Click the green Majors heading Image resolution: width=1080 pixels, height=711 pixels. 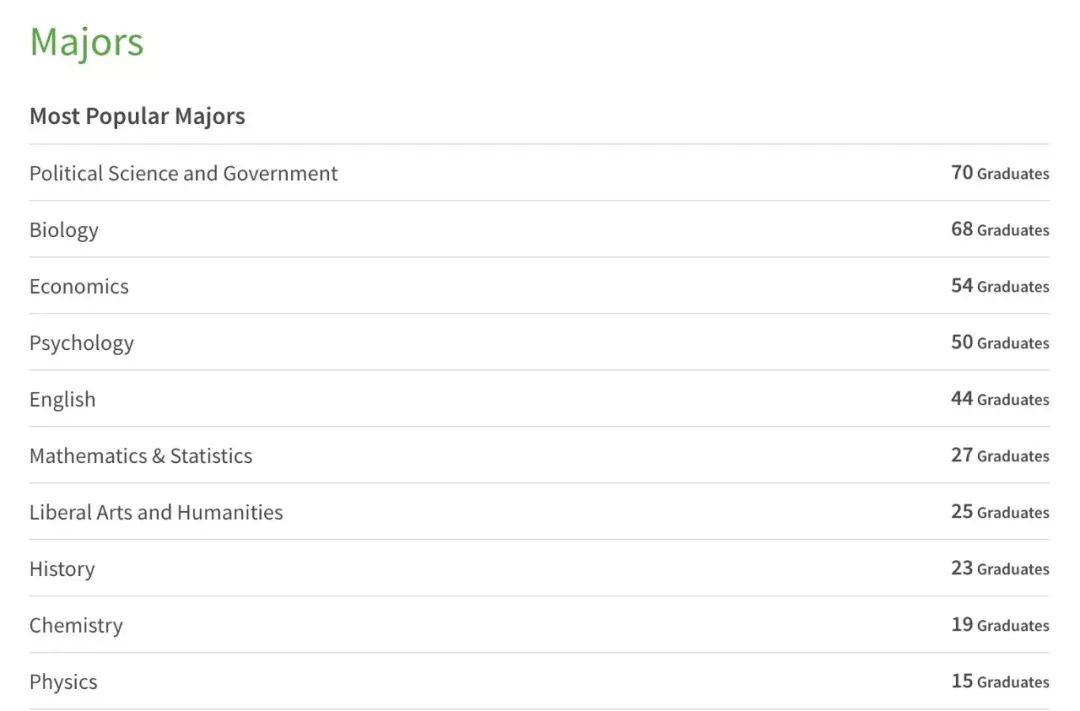pos(87,42)
